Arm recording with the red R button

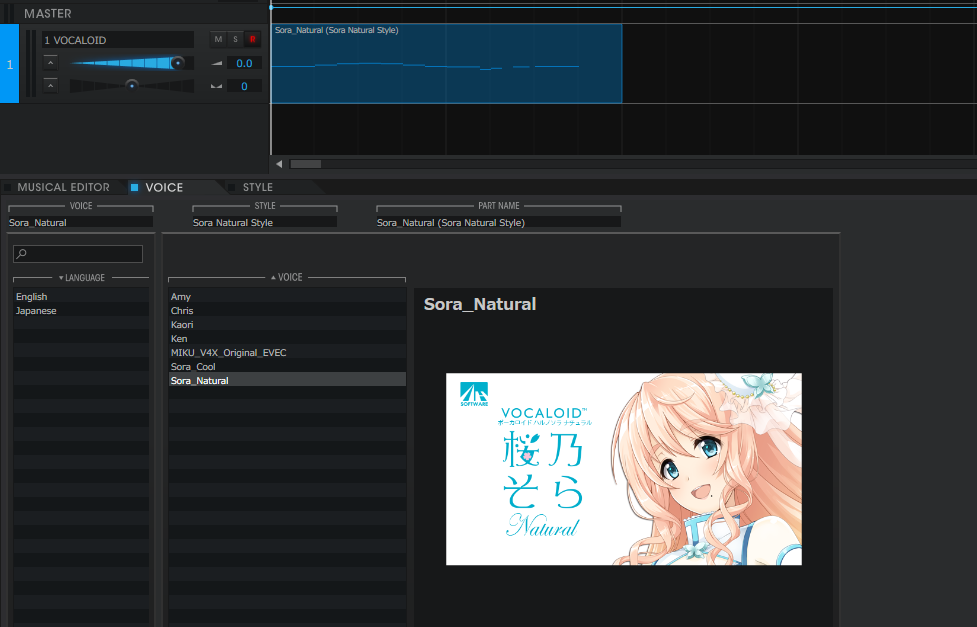coord(252,39)
